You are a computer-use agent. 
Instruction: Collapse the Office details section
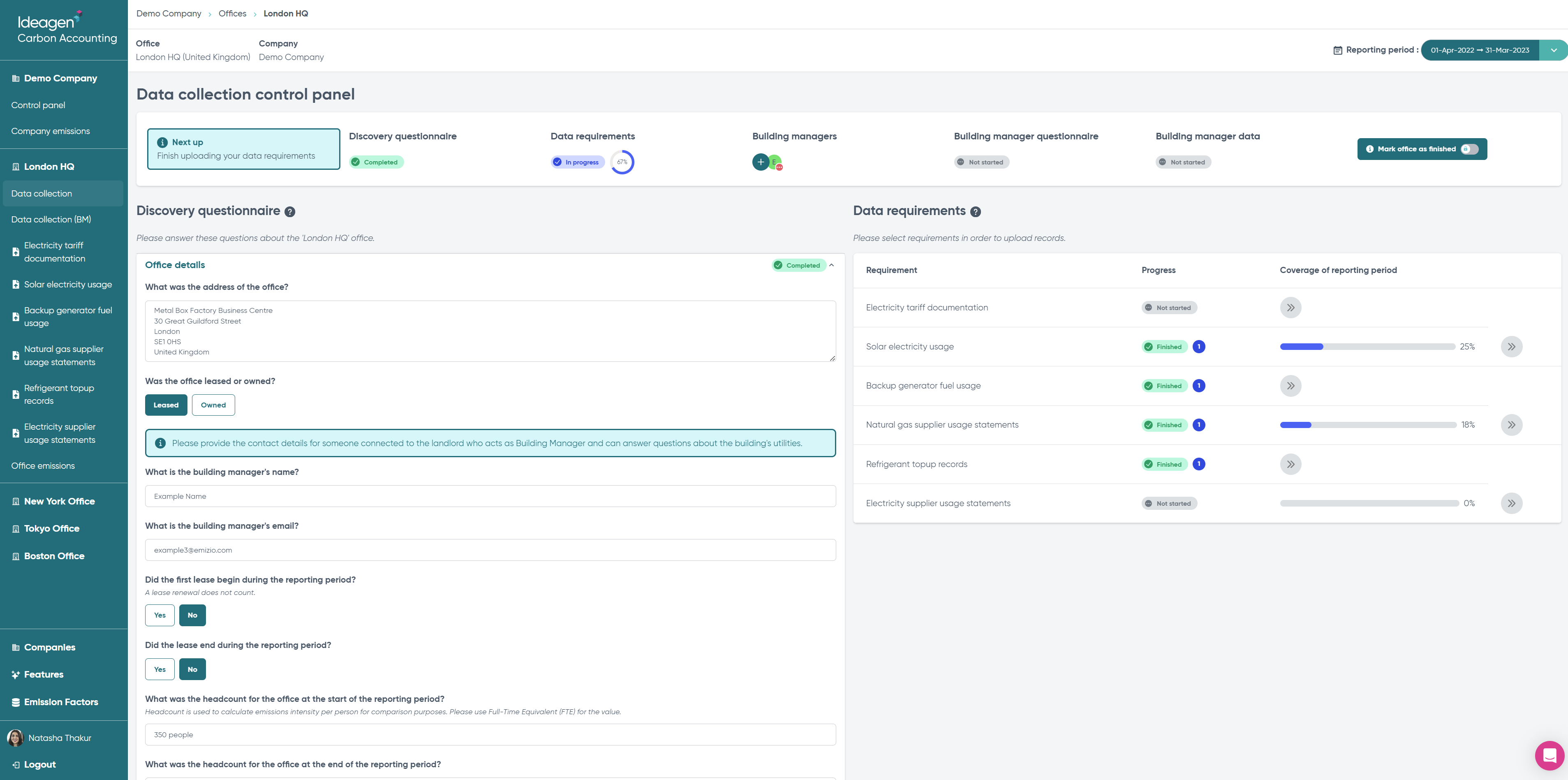(x=831, y=265)
